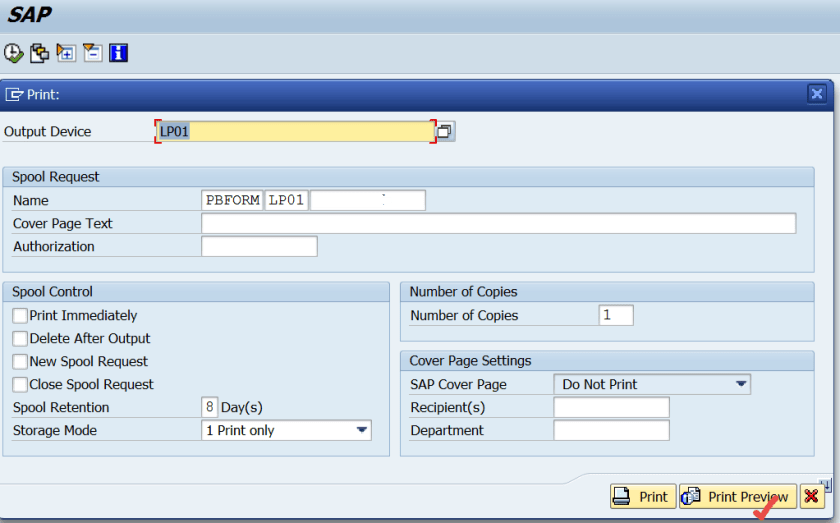The height and width of the screenshot is (523, 840).
Task: Click the LP01 spool name field
Action: [287, 200]
